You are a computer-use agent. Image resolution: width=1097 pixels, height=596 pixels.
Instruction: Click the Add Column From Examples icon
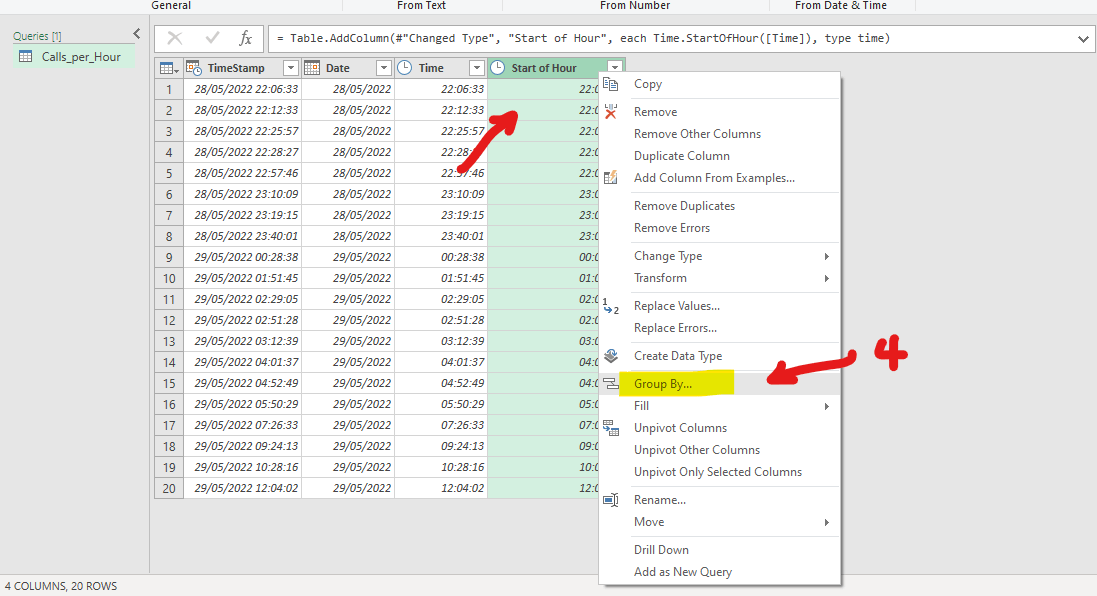coord(611,178)
